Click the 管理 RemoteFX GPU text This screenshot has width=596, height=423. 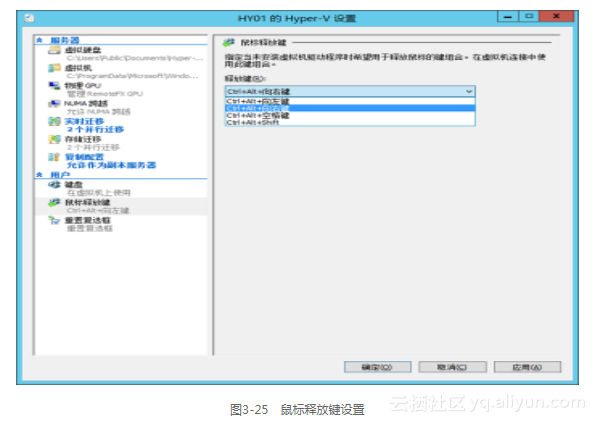tap(105, 94)
